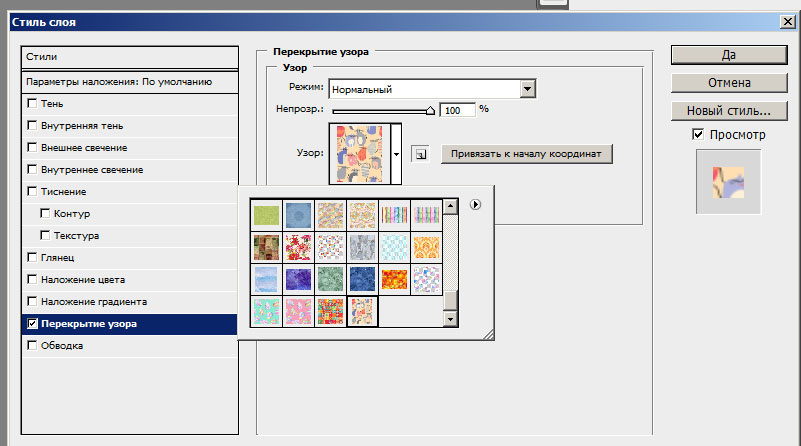Click the pattern list scrollbar thumb
Viewport: 801px width, 446px height.
click(x=450, y=300)
